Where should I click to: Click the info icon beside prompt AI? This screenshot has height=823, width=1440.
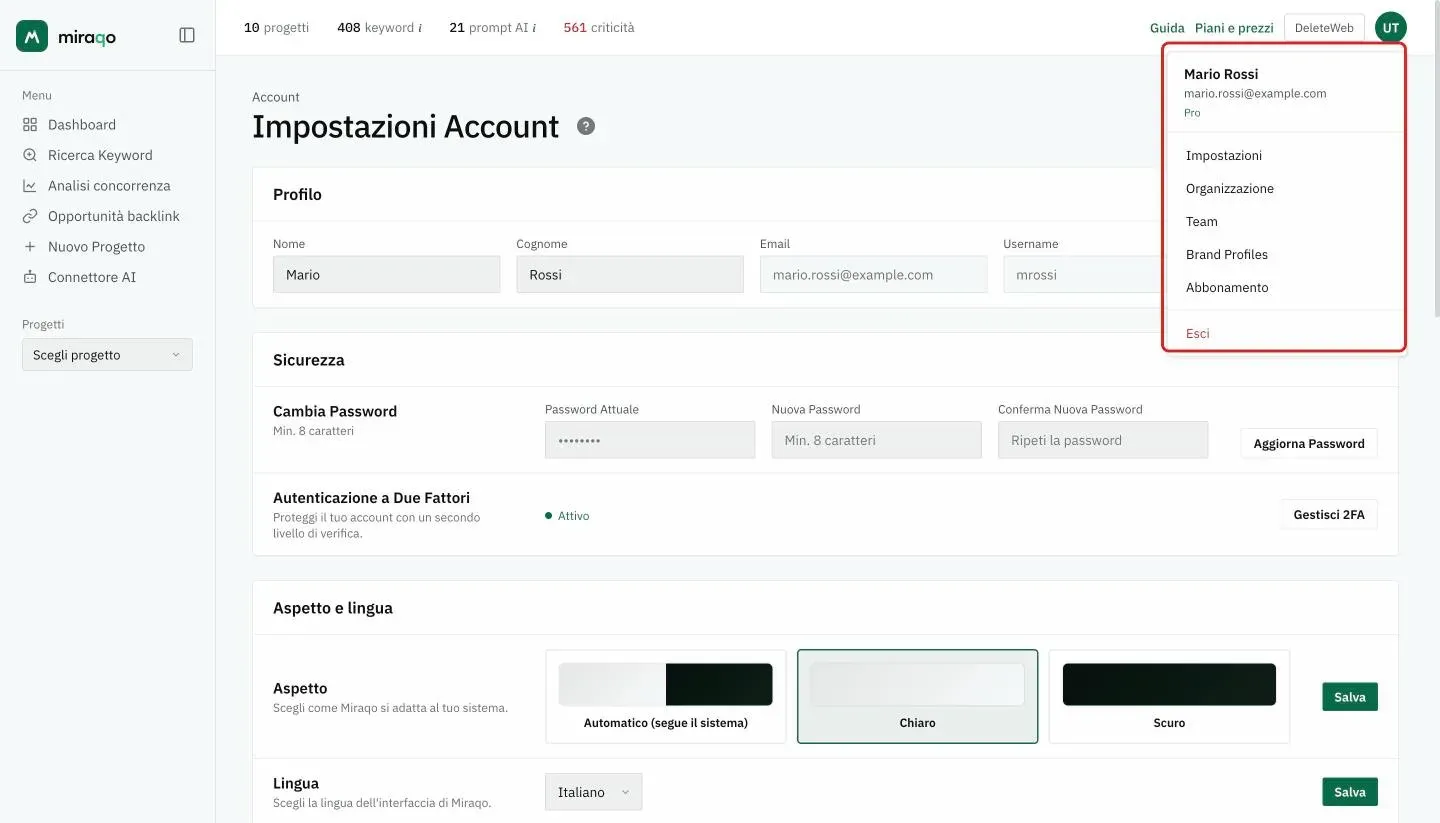[534, 28]
